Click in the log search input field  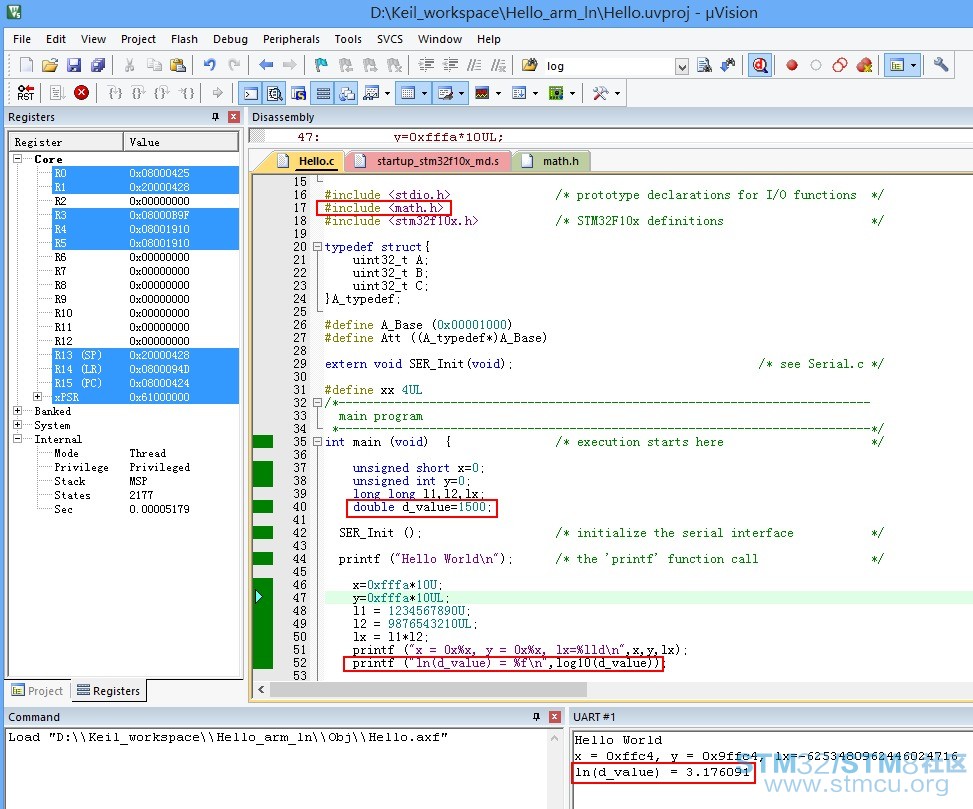tap(608, 66)
